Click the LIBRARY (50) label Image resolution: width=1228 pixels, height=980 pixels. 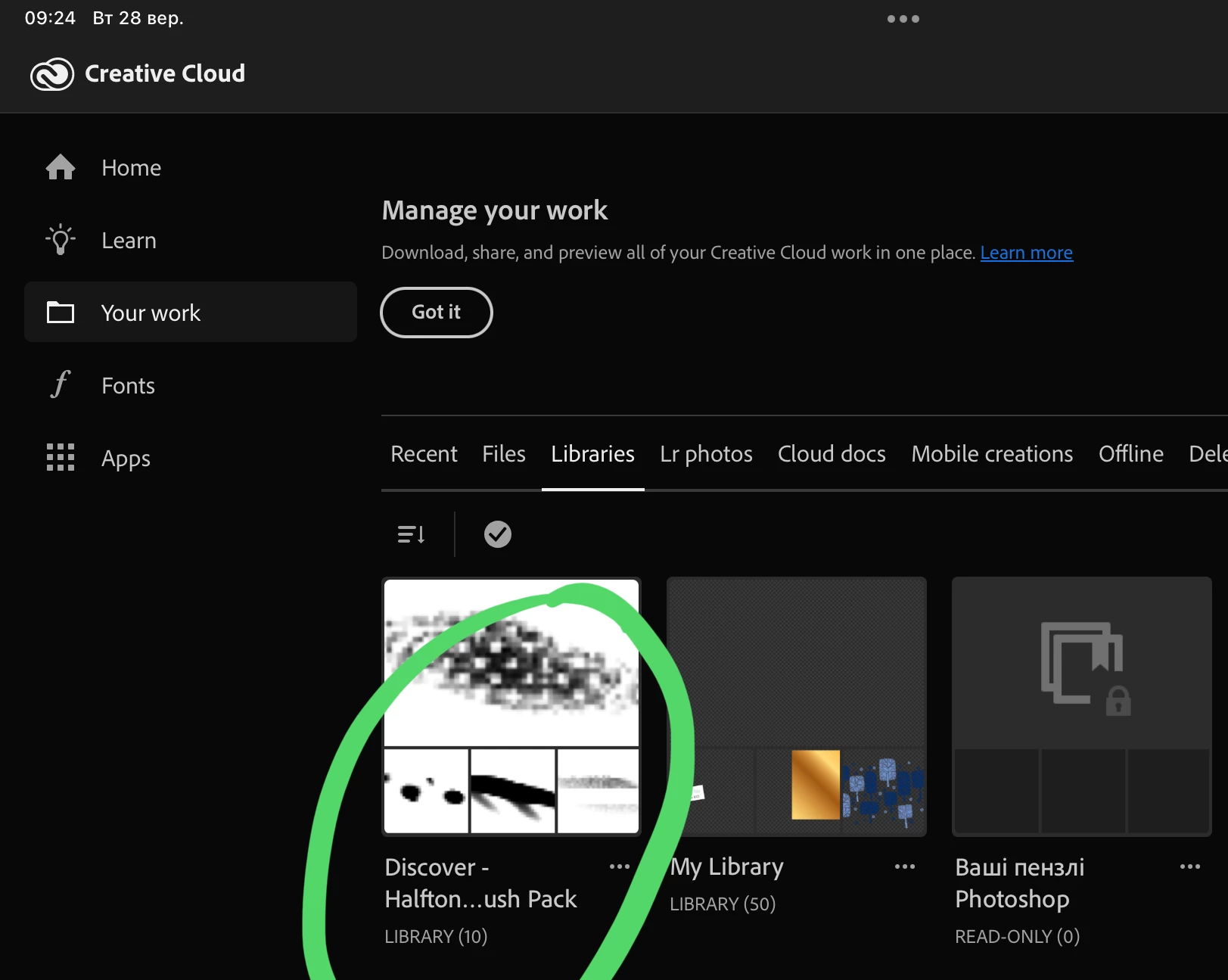723,904
